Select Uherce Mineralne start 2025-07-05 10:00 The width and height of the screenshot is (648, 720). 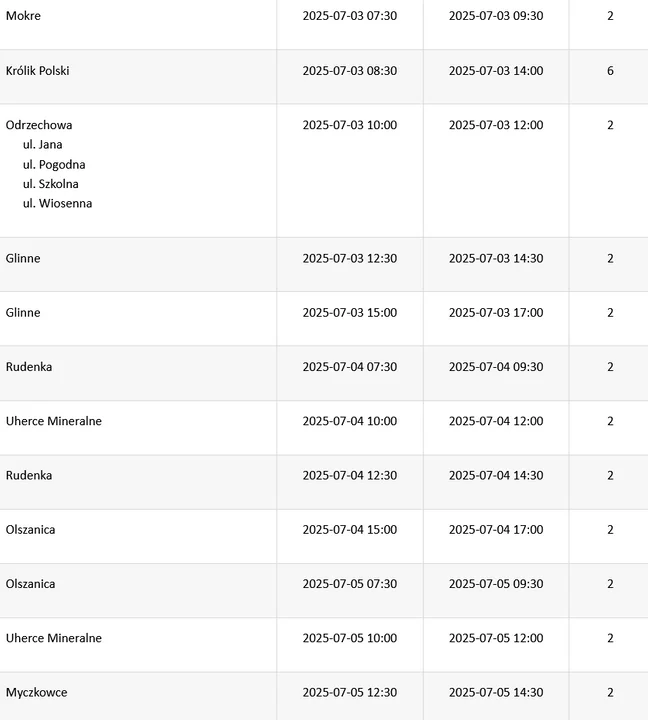pos(349,638)
